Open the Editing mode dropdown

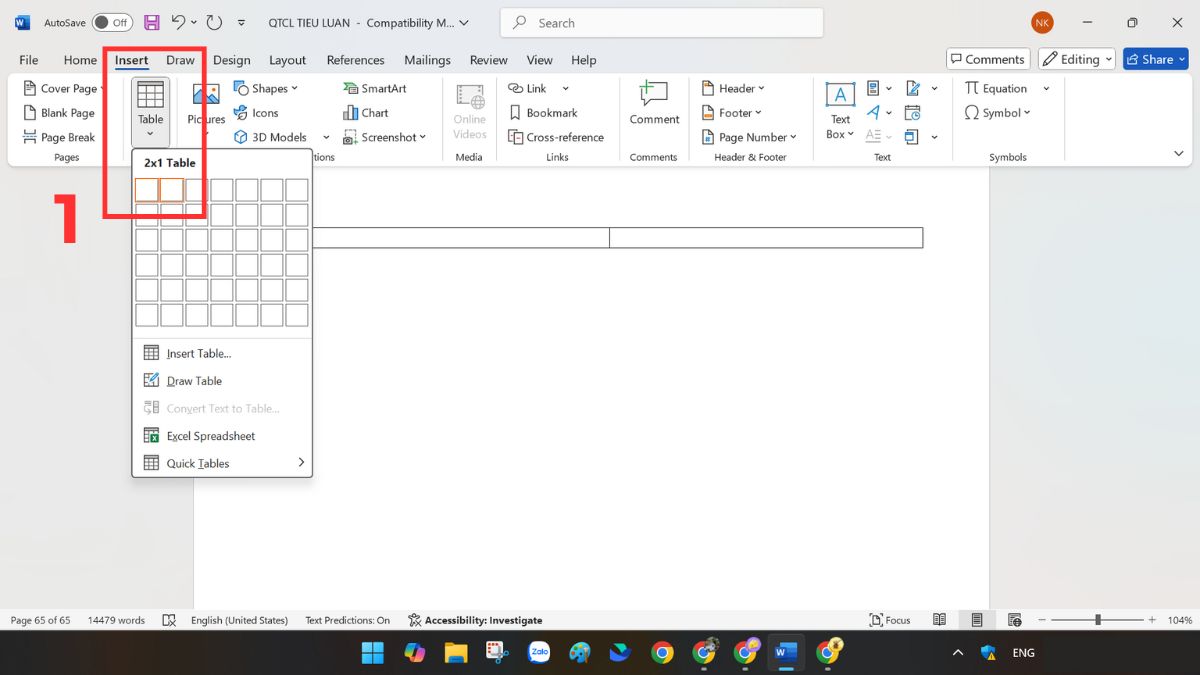pyautogui.click(x=1076, y=59)
